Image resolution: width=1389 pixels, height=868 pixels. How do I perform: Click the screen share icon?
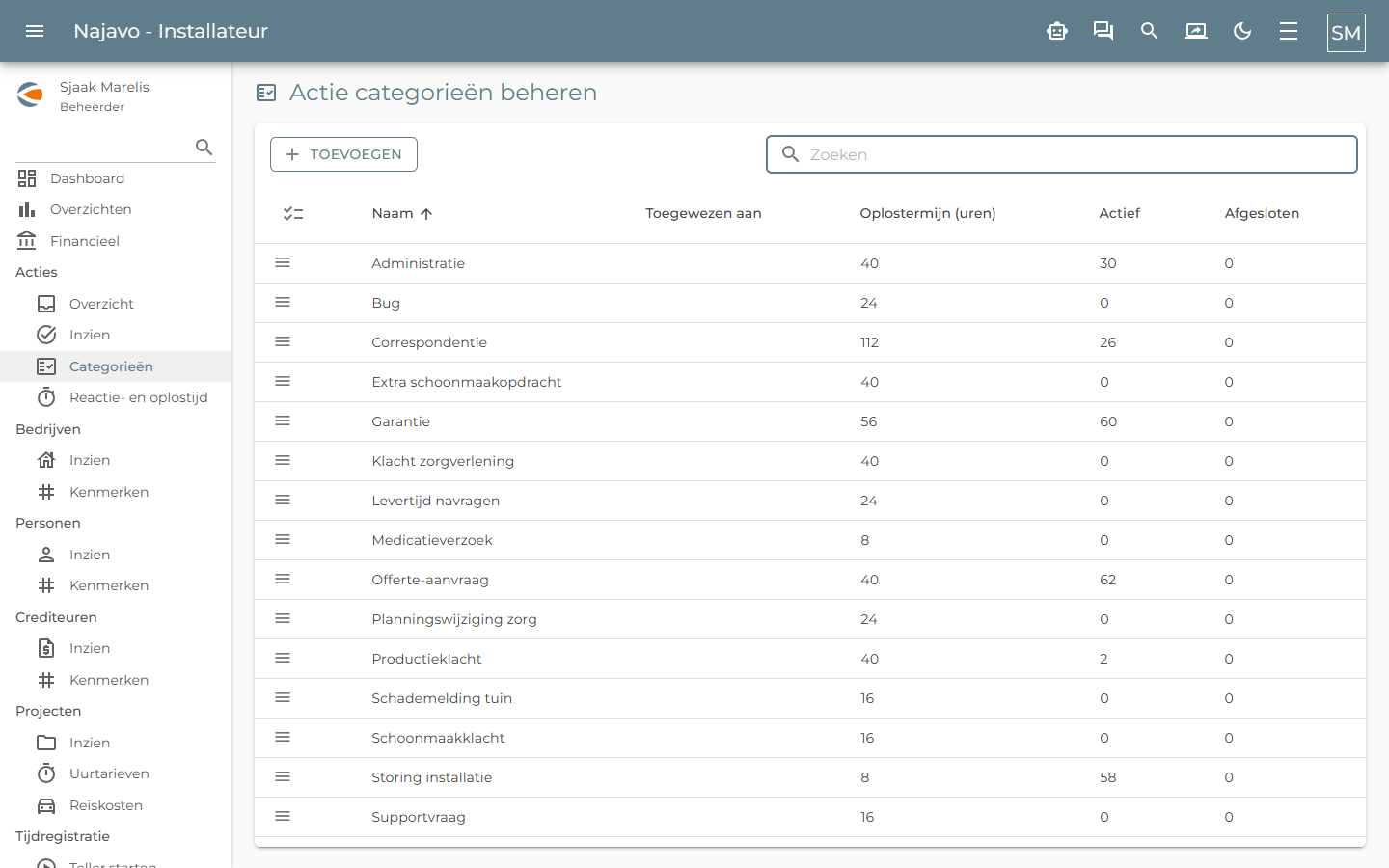[x=1196, y=31]
